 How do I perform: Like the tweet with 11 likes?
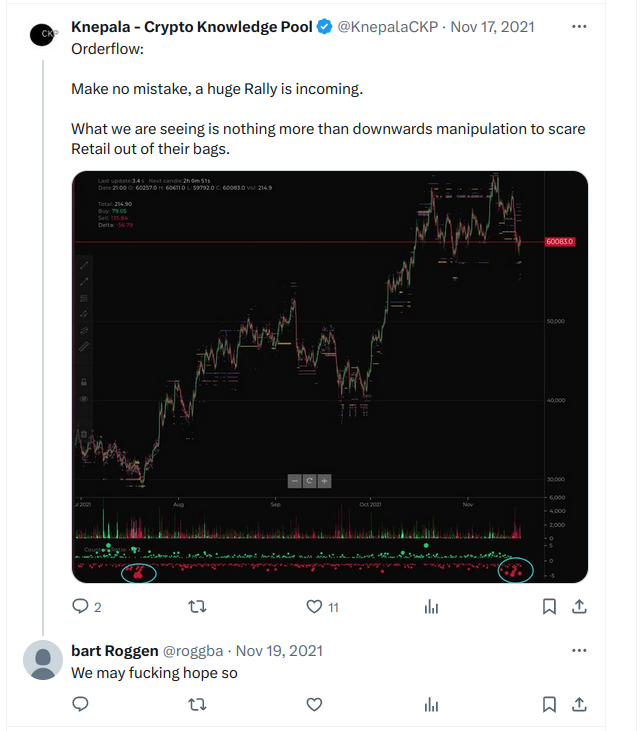pos(314,607)
